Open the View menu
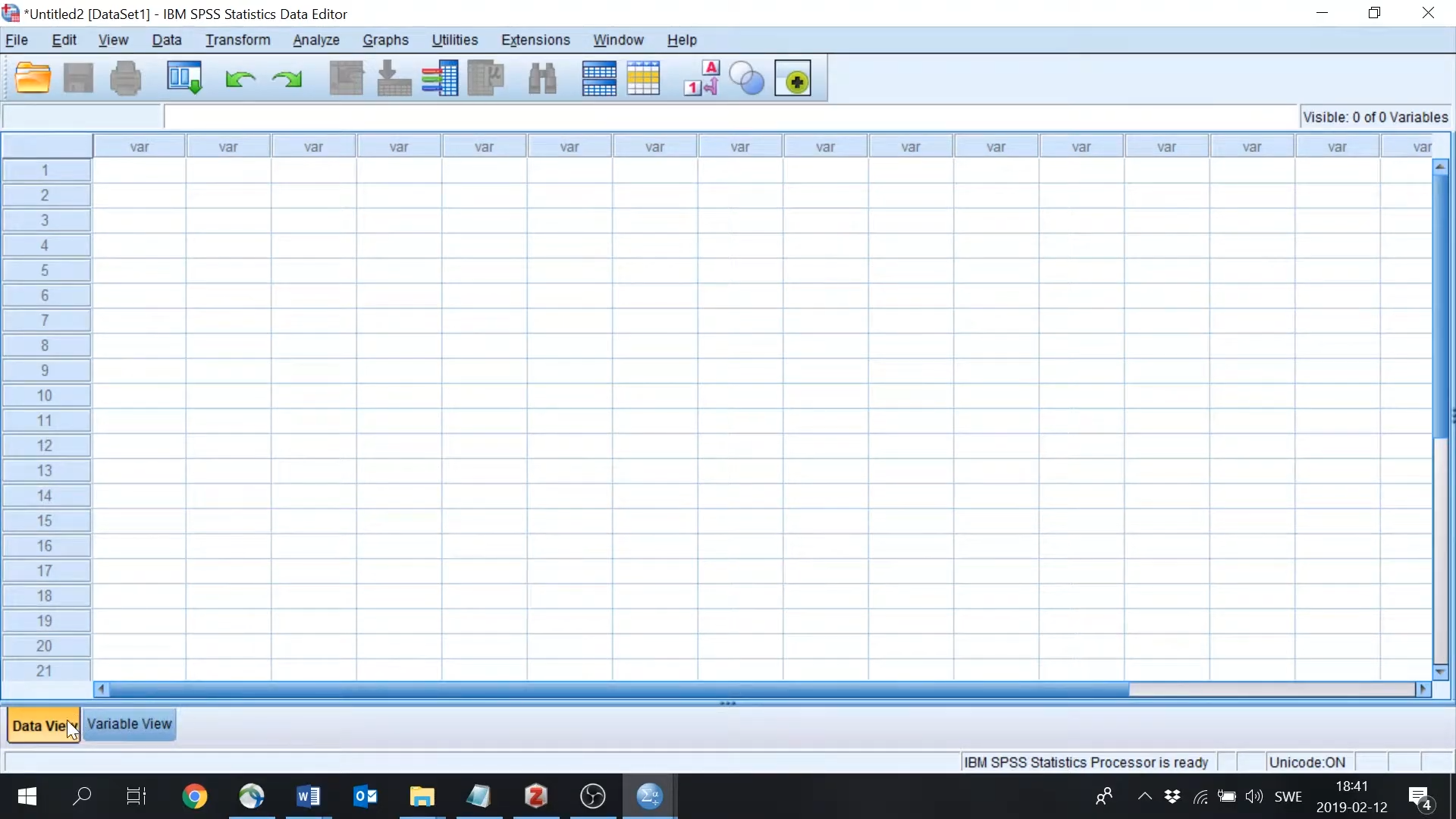This screenshot has height=819, width=1456. (113, 40)
